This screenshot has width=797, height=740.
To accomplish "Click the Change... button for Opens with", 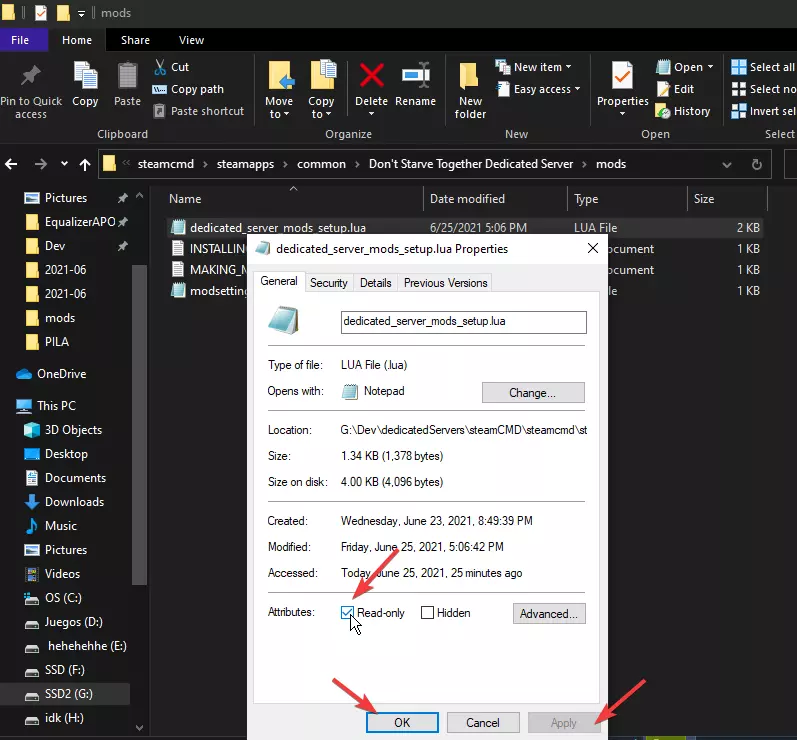I will [532, 393].
